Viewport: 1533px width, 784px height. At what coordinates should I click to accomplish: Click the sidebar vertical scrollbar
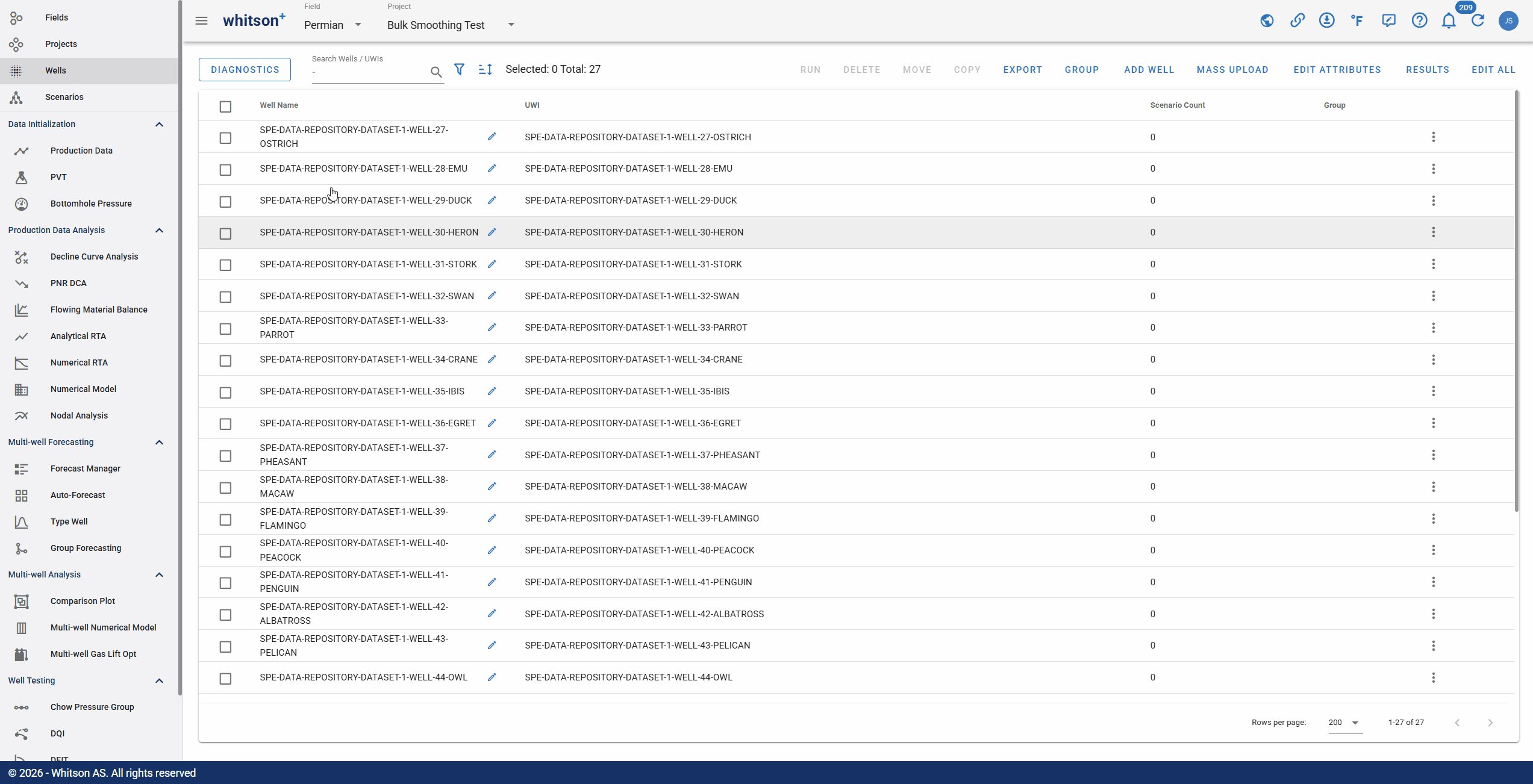click(180, 349)
